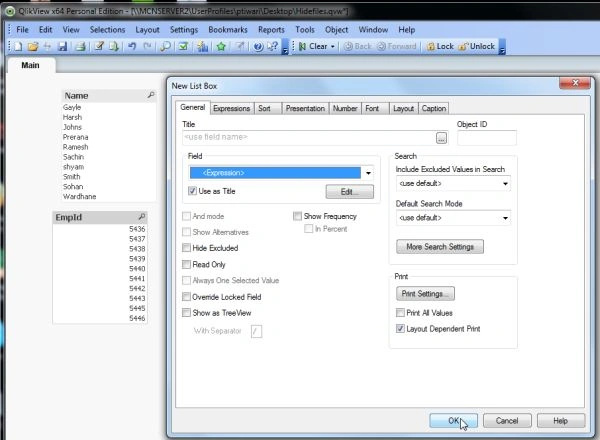Click the search icon in Name list box
This screenshot has width=600, height=440.
click(151, 95)
